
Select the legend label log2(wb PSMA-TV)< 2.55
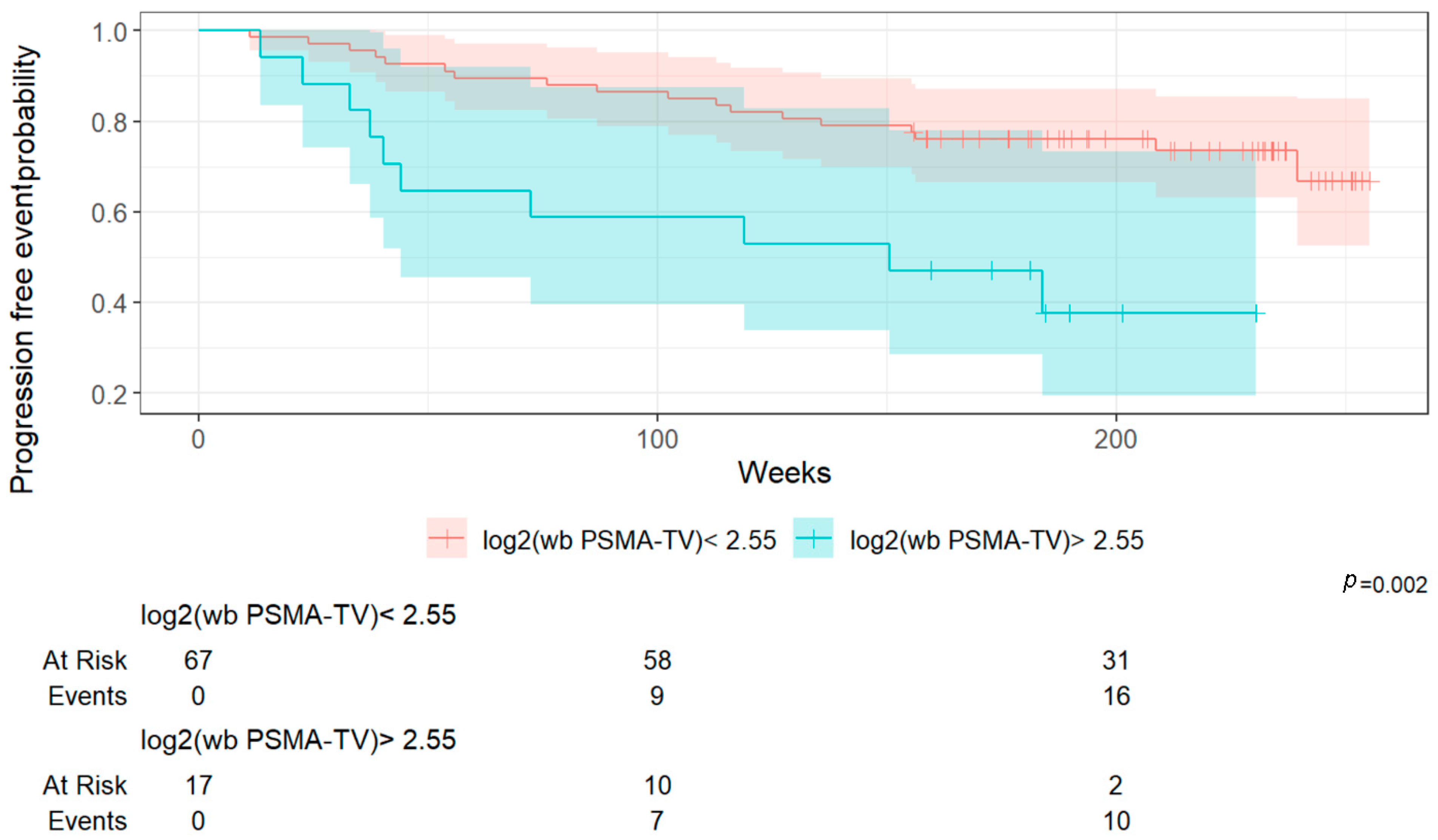629,540
